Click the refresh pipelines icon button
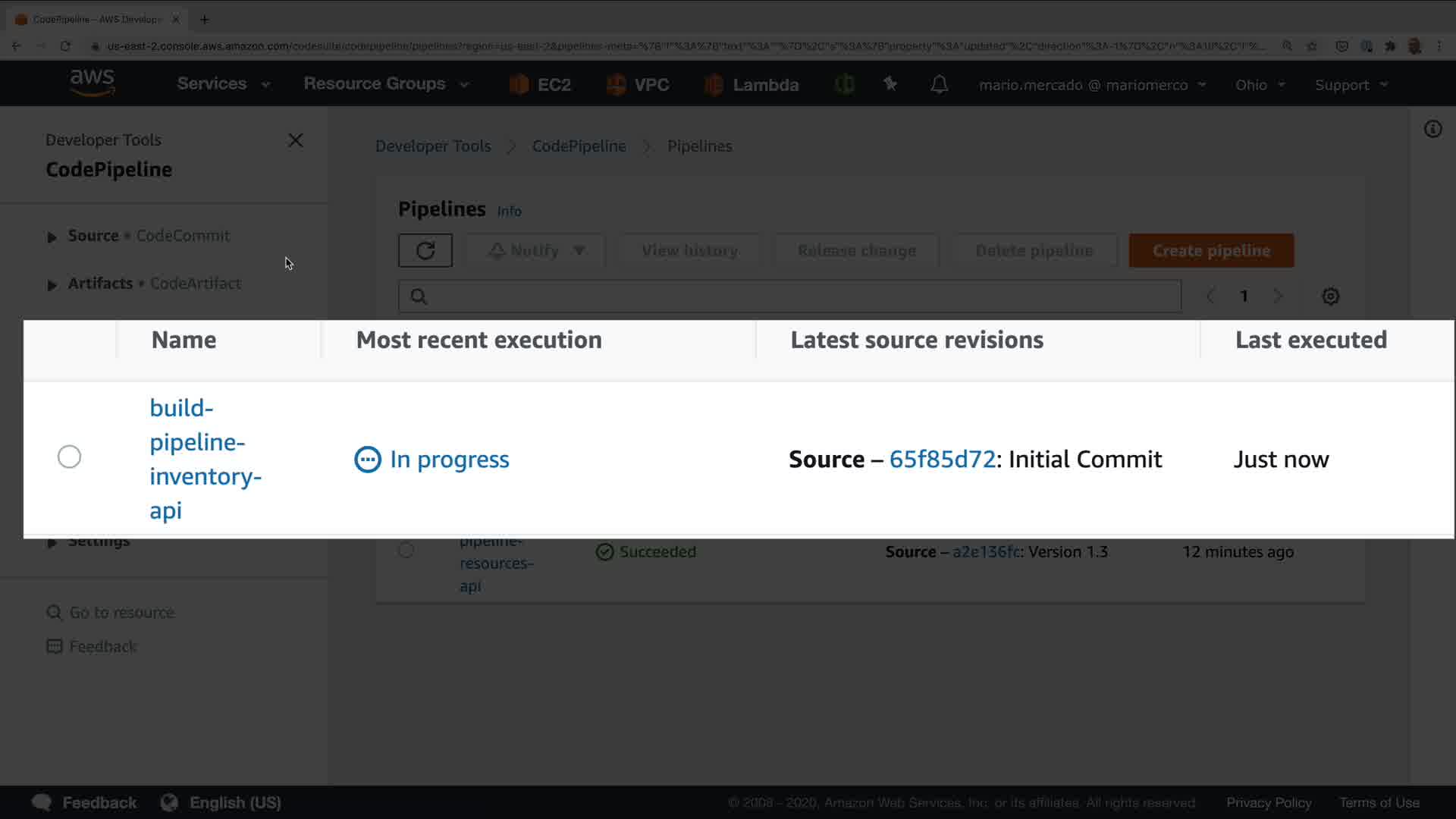This screenshot has height=819, width=1456. (x=425, y=250)
